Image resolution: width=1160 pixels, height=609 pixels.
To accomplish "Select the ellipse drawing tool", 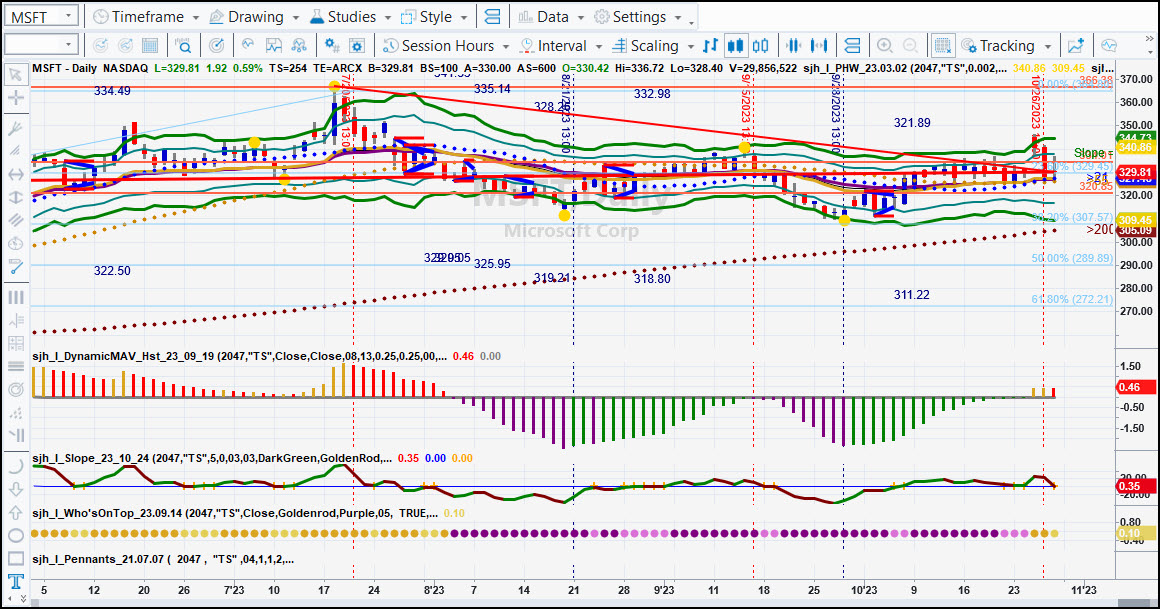I will [15, 535].
